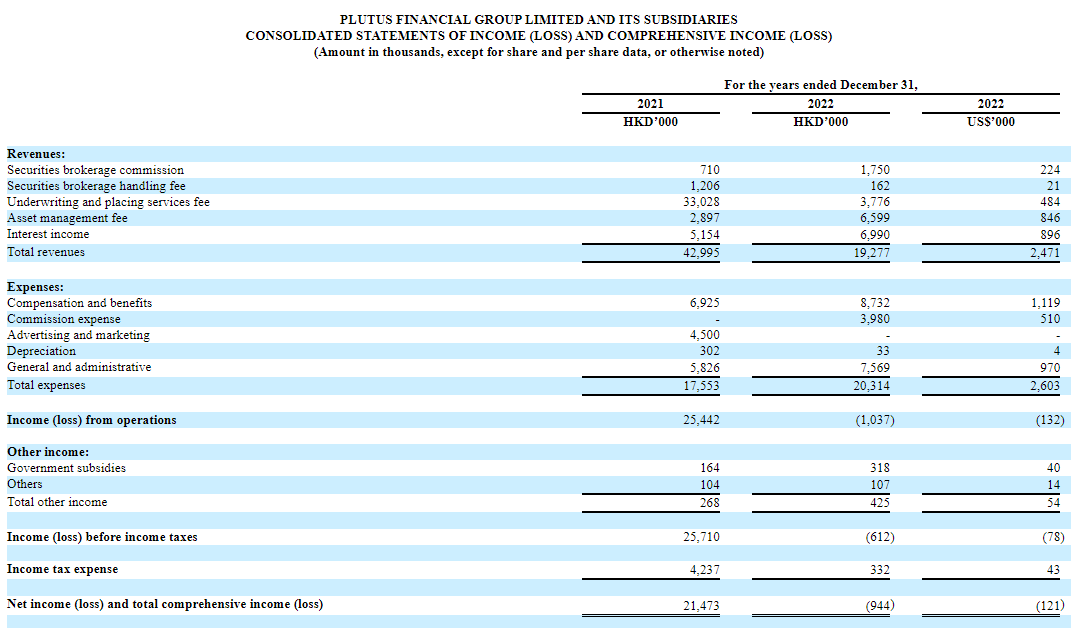Click the 2021 pre-tax income value 25,710
The height and width of the screenshot is (628, 1076).
pyautogui.click(x=701, y=537)
